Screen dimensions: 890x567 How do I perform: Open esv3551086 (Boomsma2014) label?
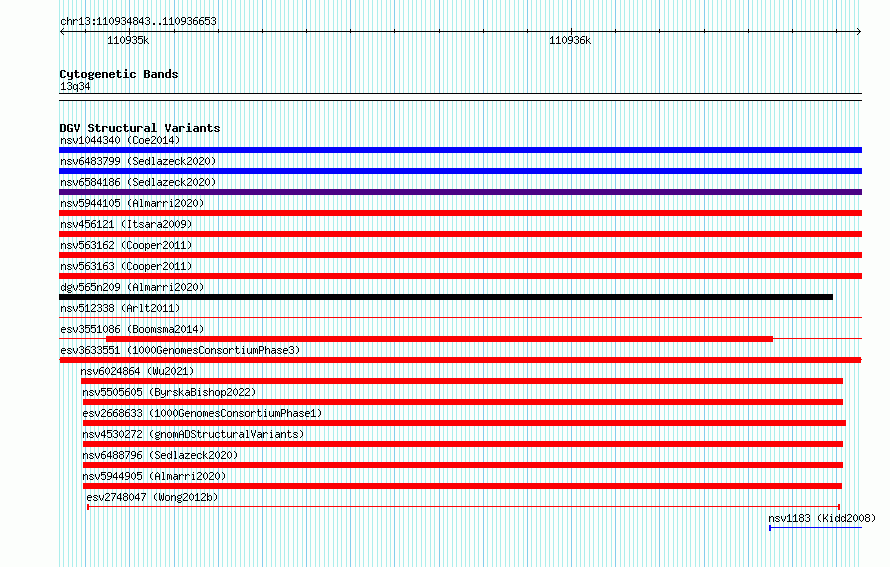coord(132,329)
